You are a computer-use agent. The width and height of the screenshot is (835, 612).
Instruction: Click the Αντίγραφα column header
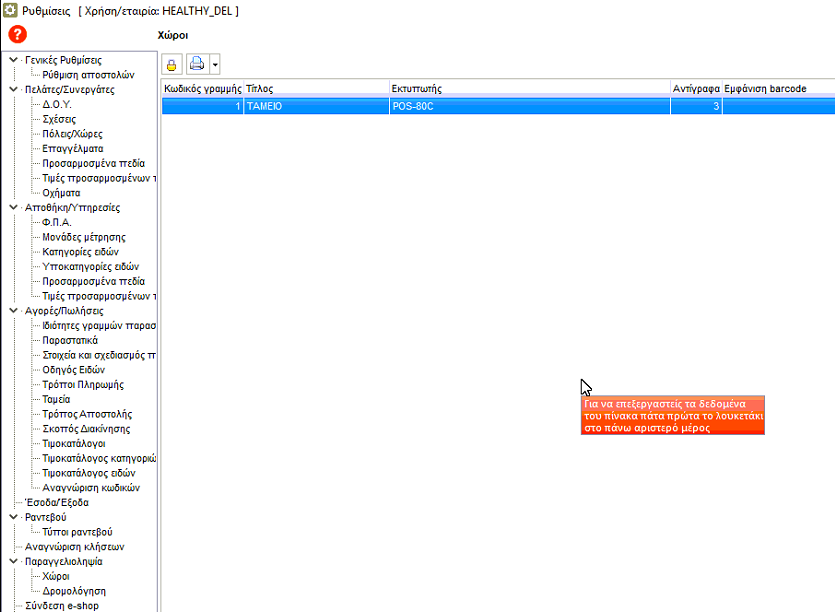696,88
